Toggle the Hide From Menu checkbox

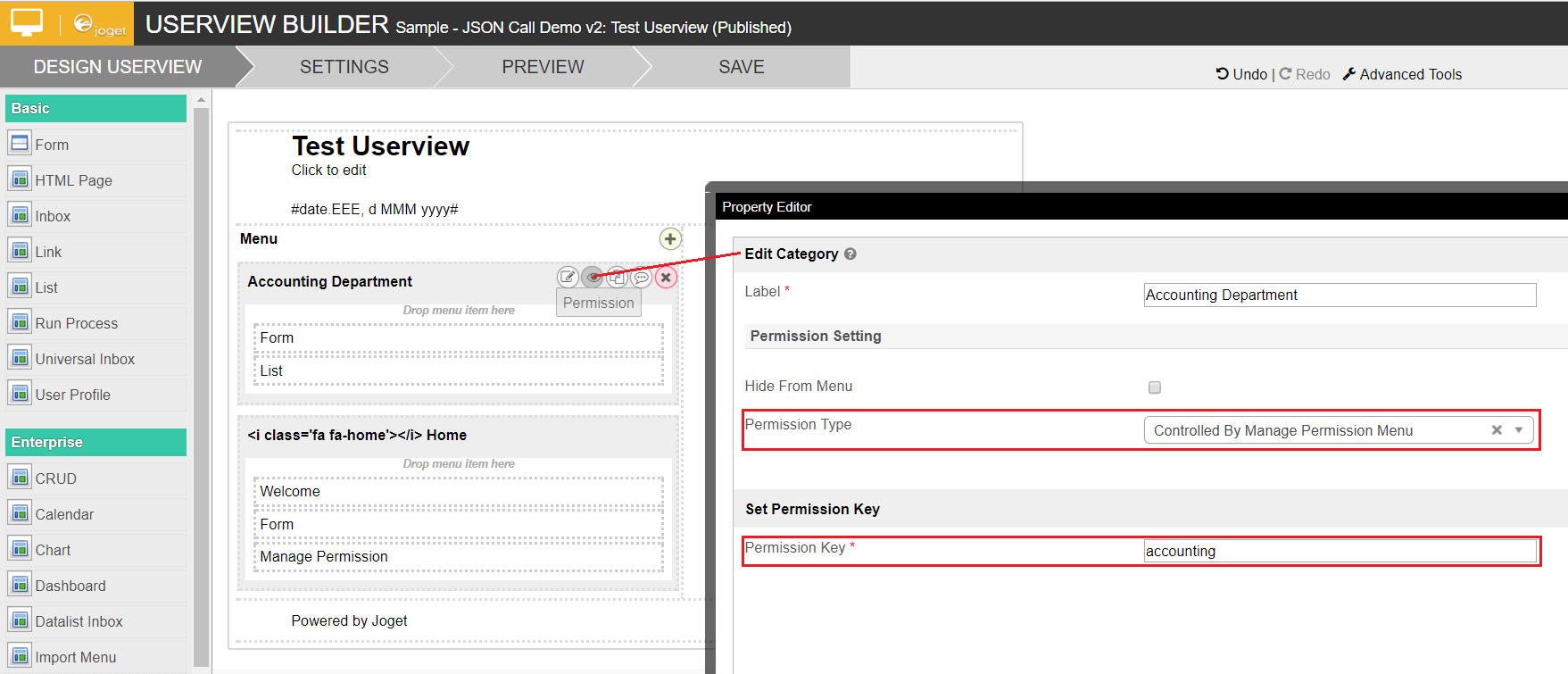point(1155,387)
